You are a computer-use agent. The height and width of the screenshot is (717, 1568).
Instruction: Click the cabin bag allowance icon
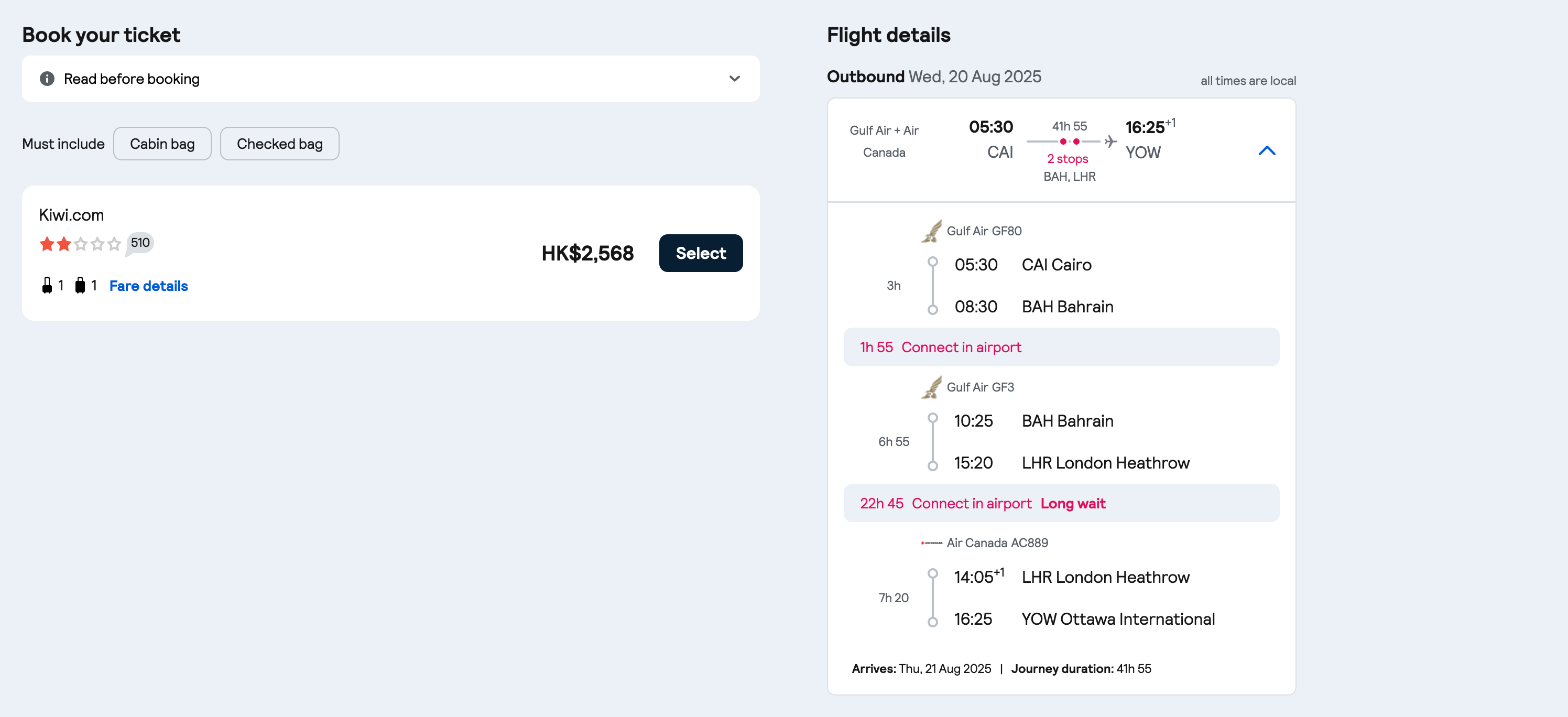coord(47,286)
